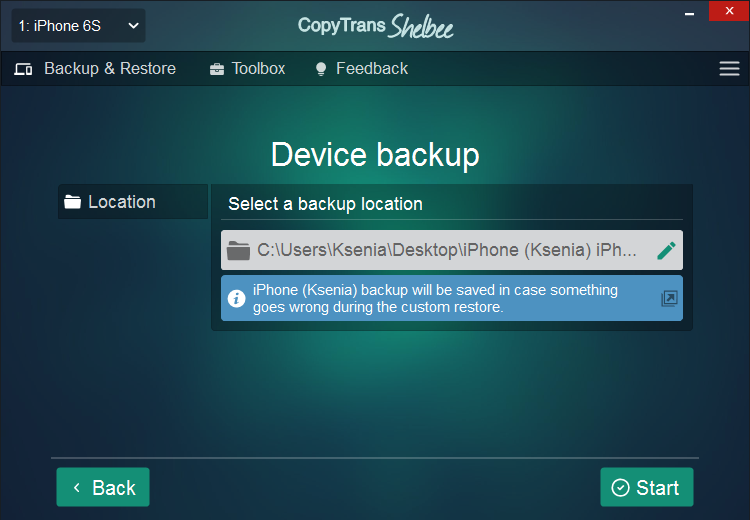The height and width of the screenshot is (520, 750).
Task: Click the Feedback lightbulb icon
Action: click(x=321, y=69)
